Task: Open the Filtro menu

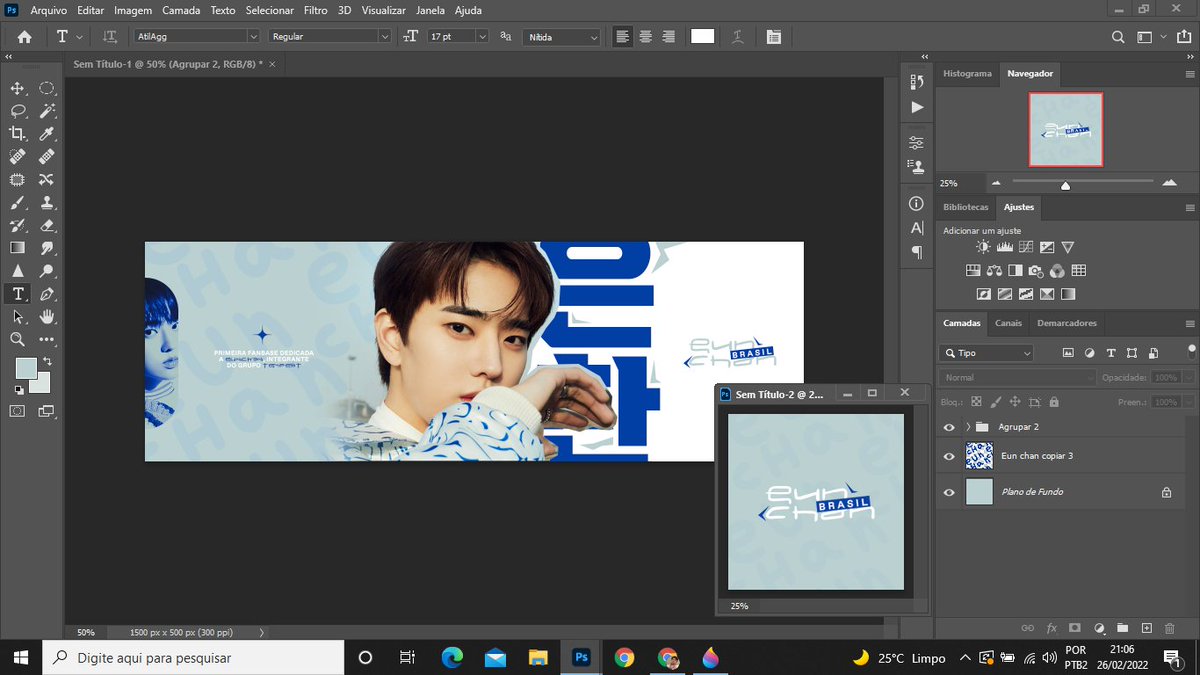Action: pyautogui.click(x=315, y=10)
